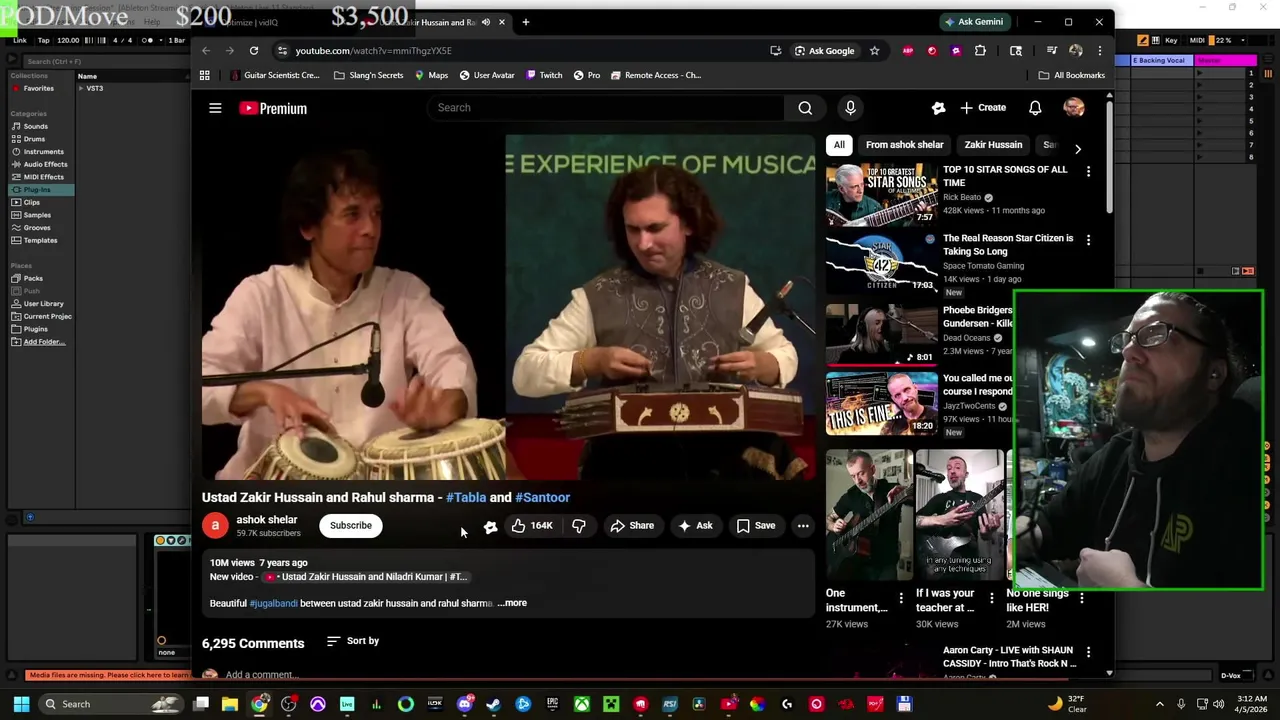Like the video with 164K likes

point(532,526)
